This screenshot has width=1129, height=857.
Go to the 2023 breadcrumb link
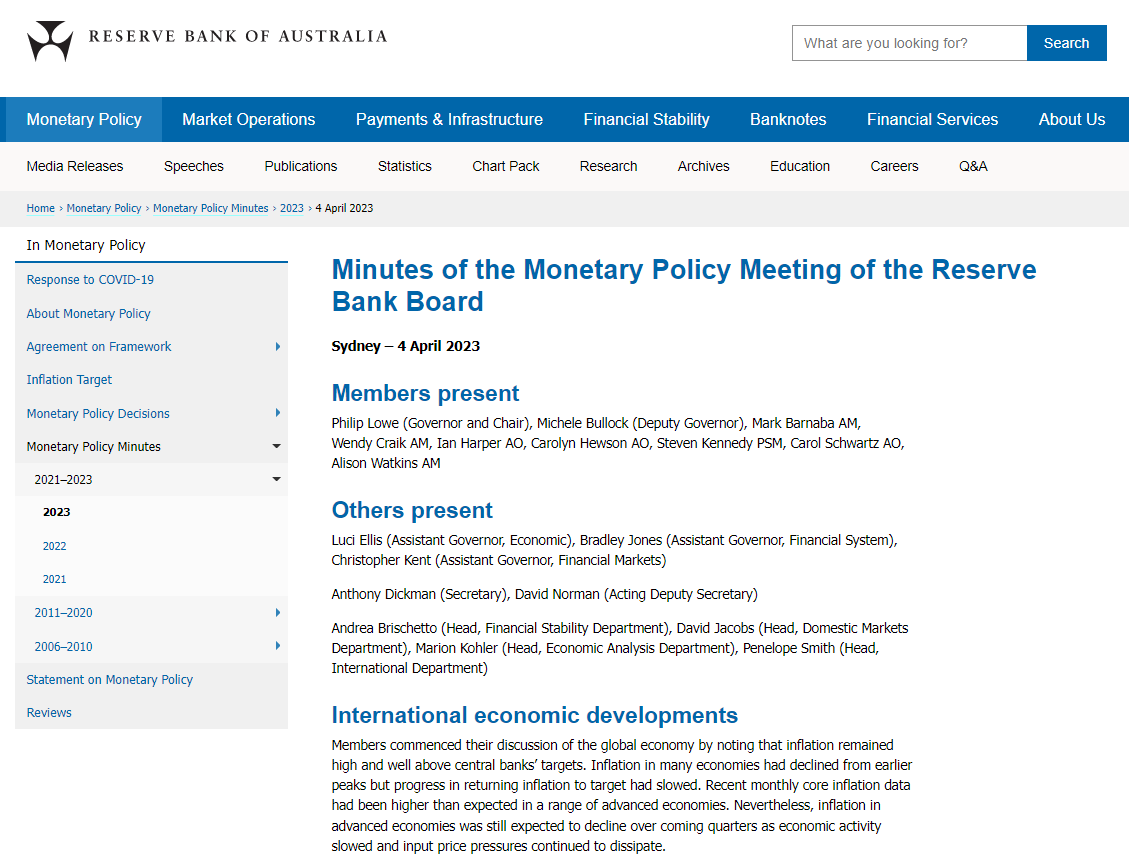tap(291, 208)
